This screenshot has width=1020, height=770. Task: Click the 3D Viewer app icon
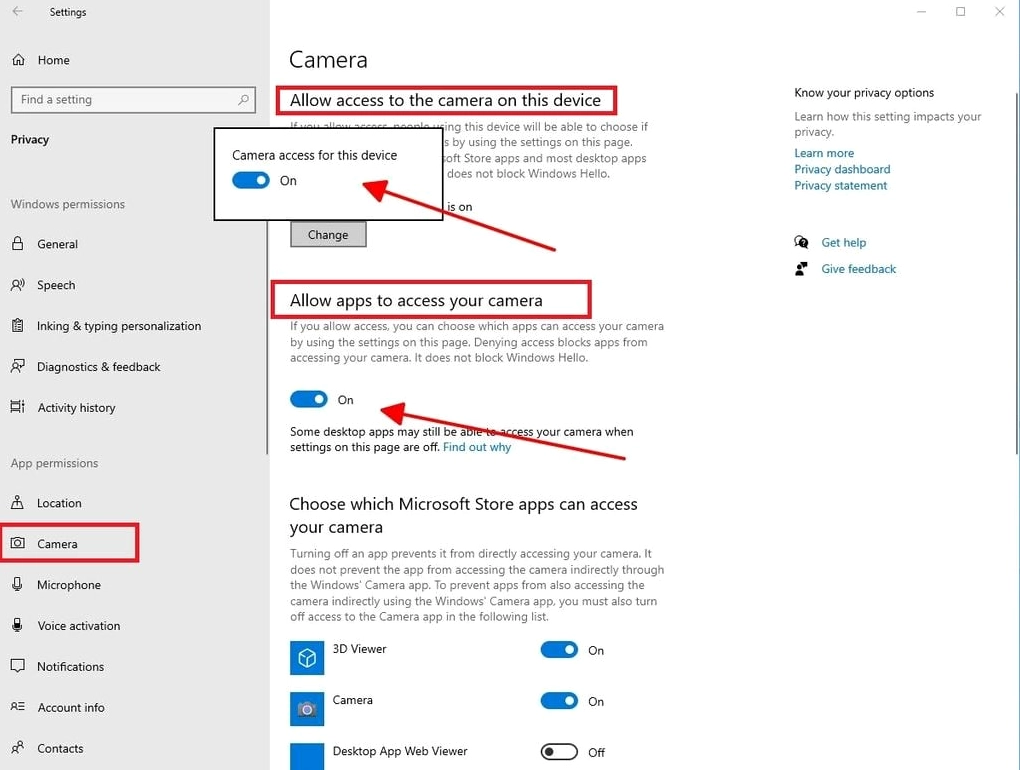[307, 658]
